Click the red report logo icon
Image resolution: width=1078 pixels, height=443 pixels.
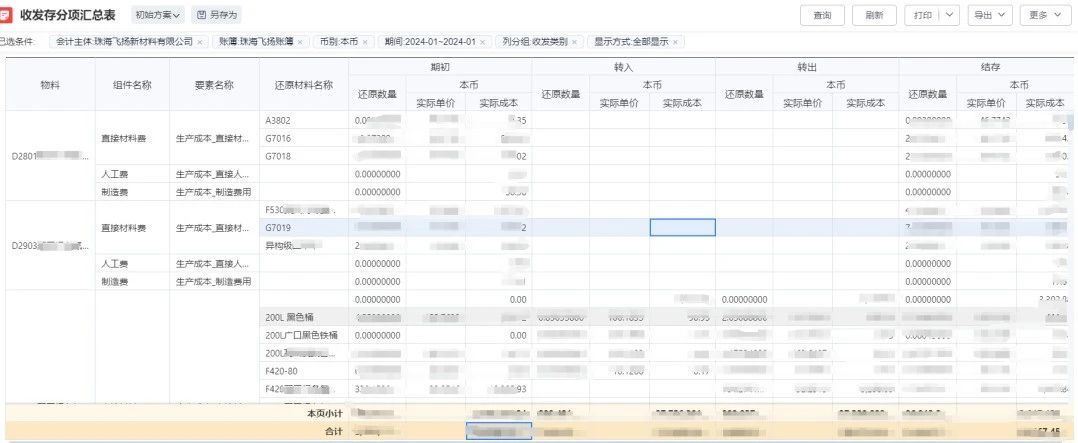7,15
